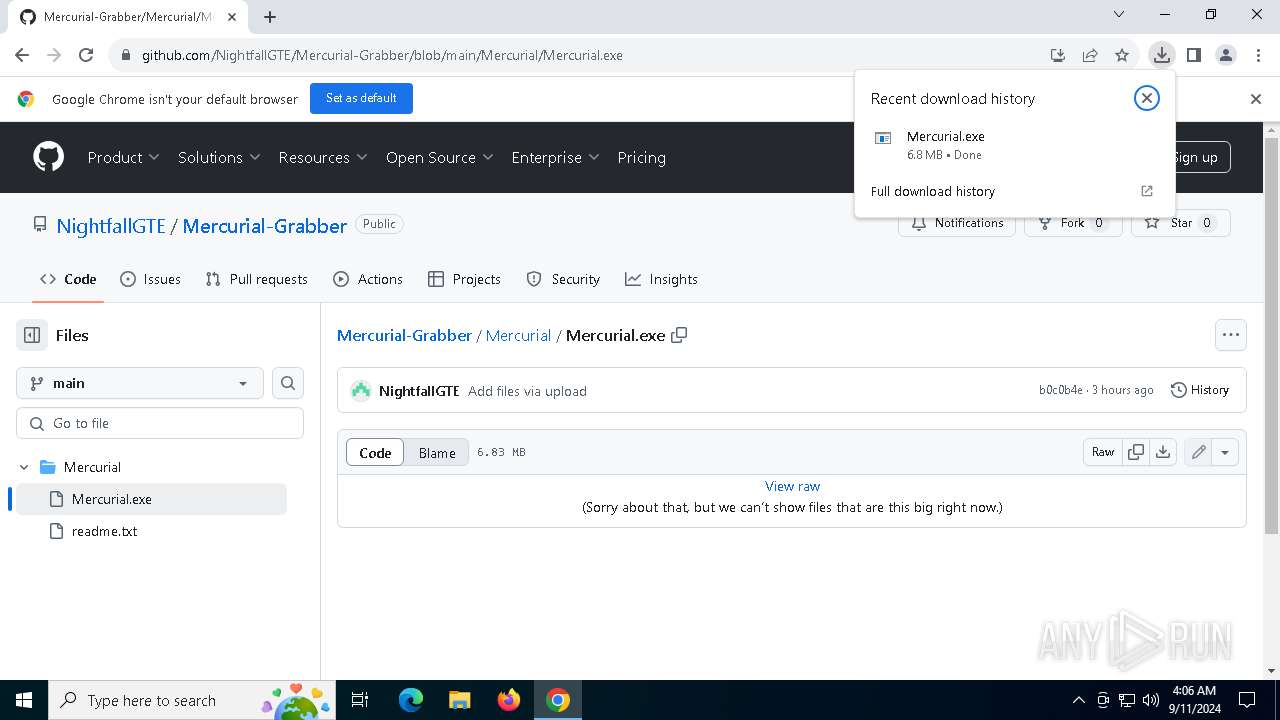Screen dimensions: 1280x720
Task: Copy raw file icon
Action: click(x=1136, y=452)
